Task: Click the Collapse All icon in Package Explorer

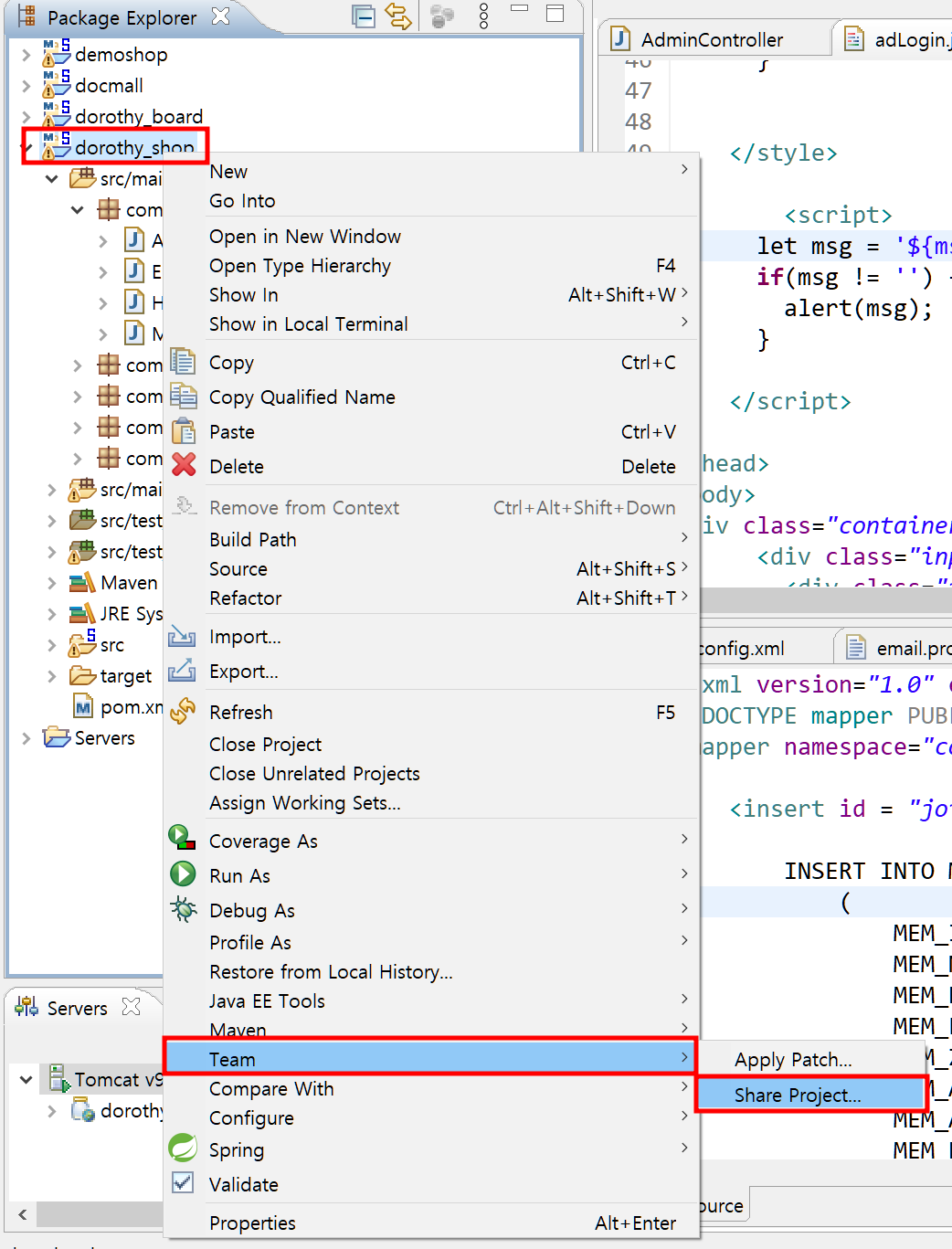Action: [x=363, y=16]
